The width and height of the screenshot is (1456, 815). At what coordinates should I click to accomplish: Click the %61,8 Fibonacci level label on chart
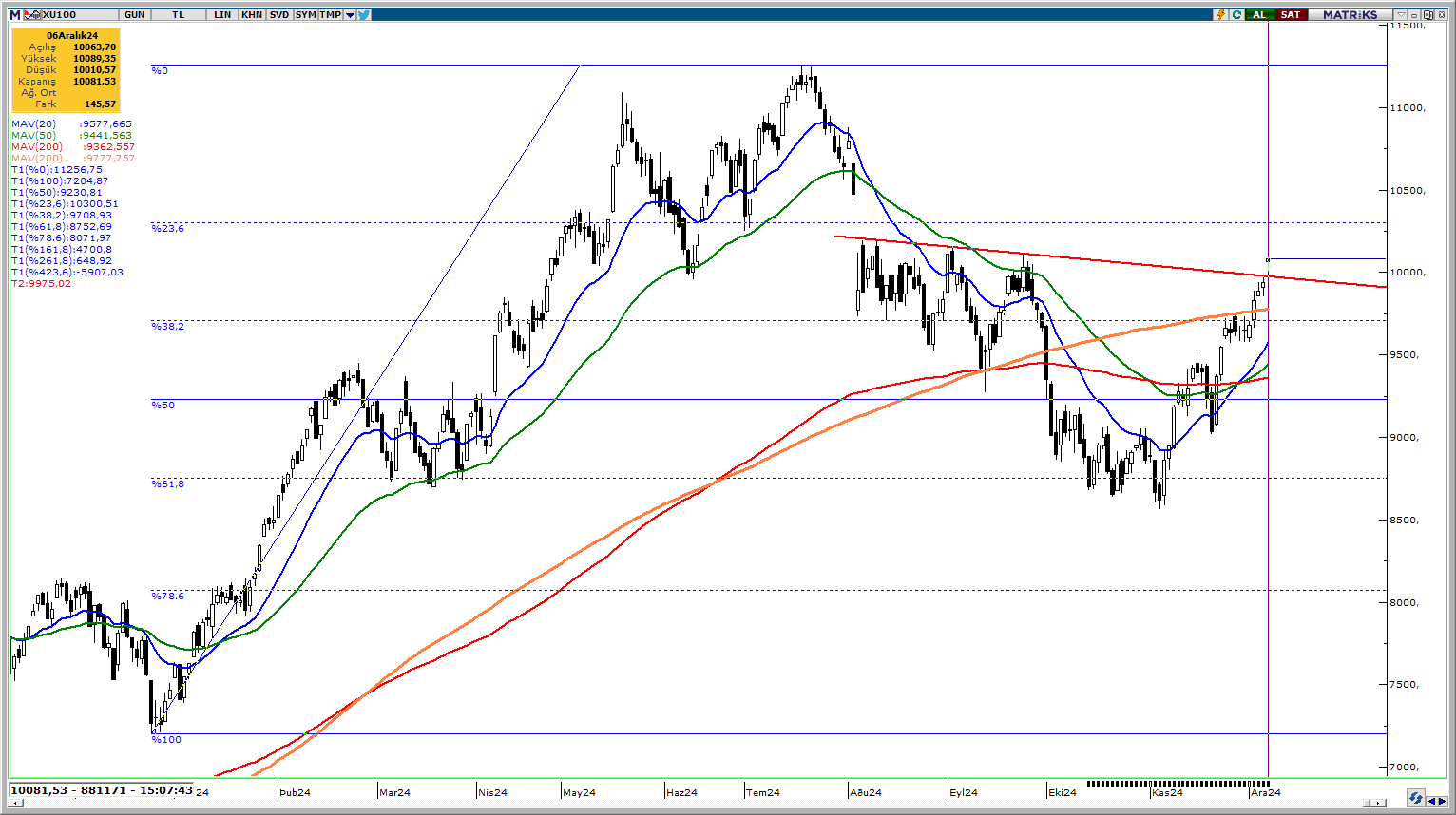click(x=168, y=484)
